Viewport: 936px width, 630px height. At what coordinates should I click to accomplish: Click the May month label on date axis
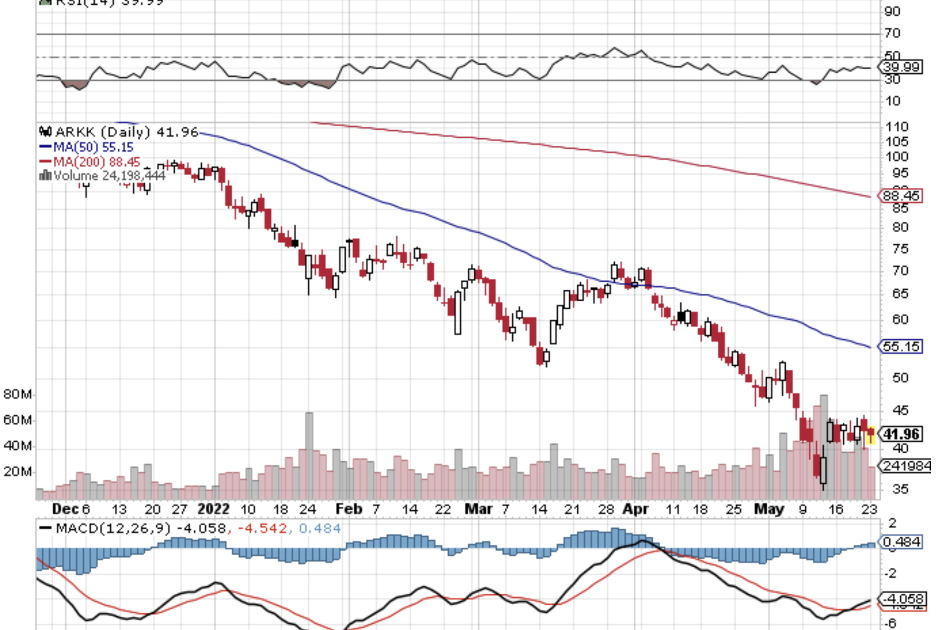point(769,508)
